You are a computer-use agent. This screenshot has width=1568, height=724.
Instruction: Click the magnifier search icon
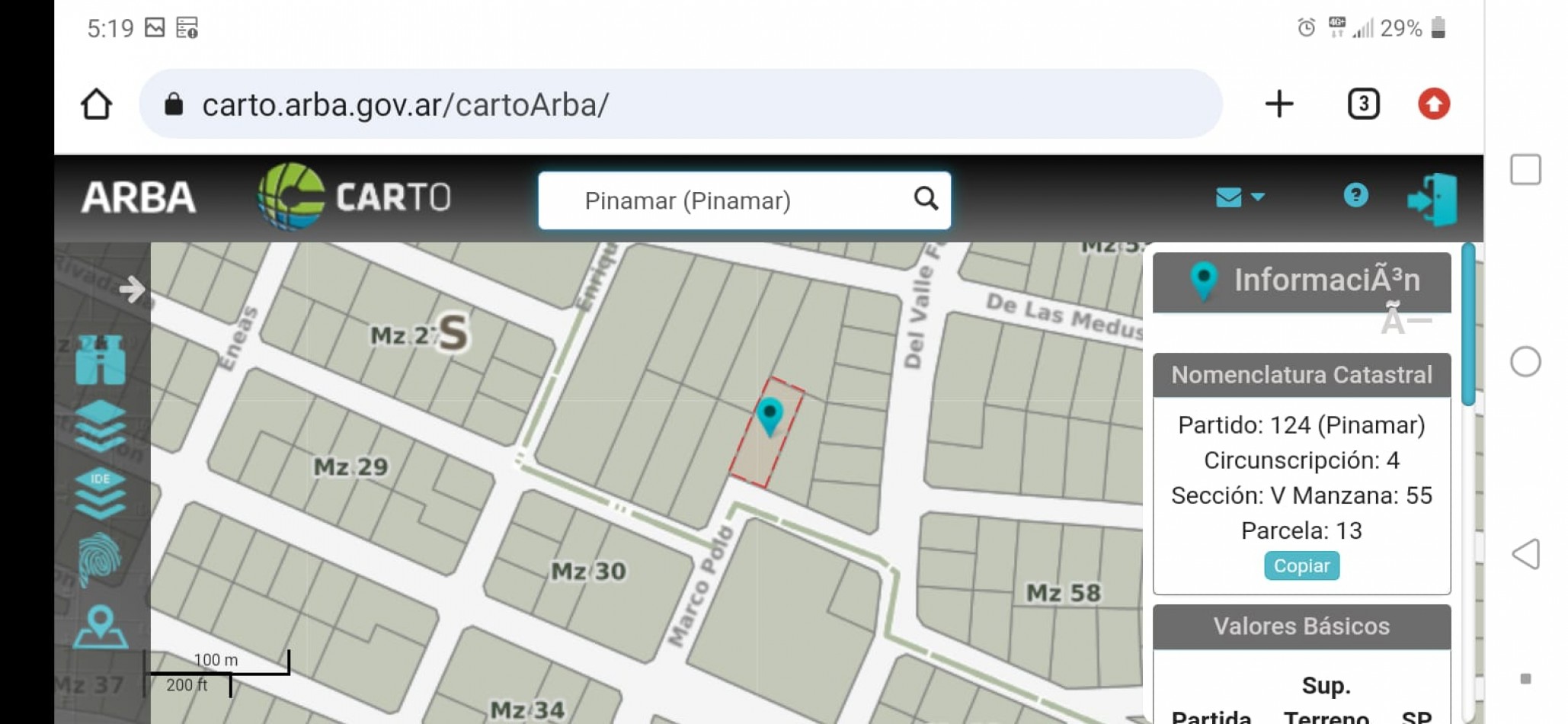tap(926, 199)
